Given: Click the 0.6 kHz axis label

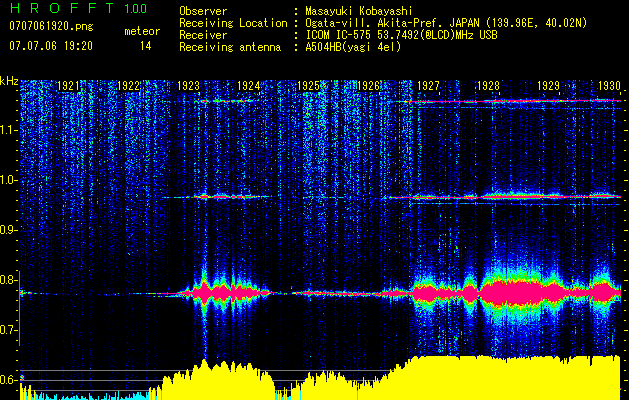Looking at the screenshot, I should point(10,380).
